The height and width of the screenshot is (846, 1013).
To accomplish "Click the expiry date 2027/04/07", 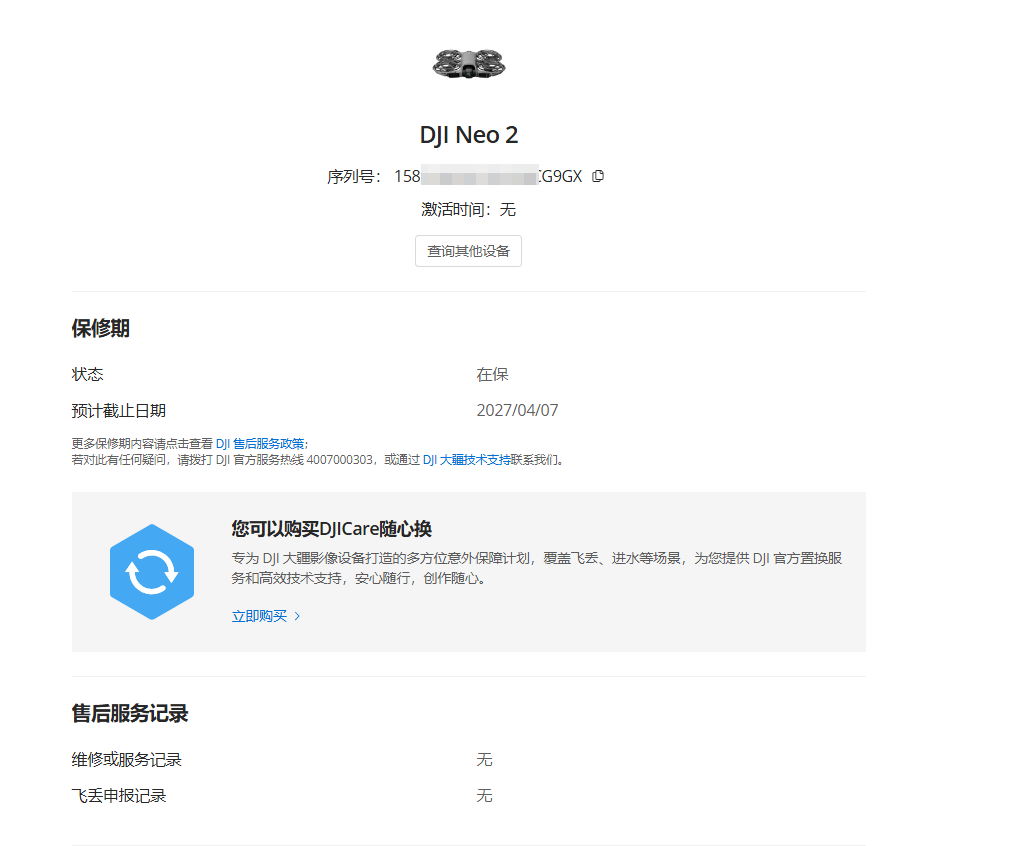I will [x=517, y=411].
